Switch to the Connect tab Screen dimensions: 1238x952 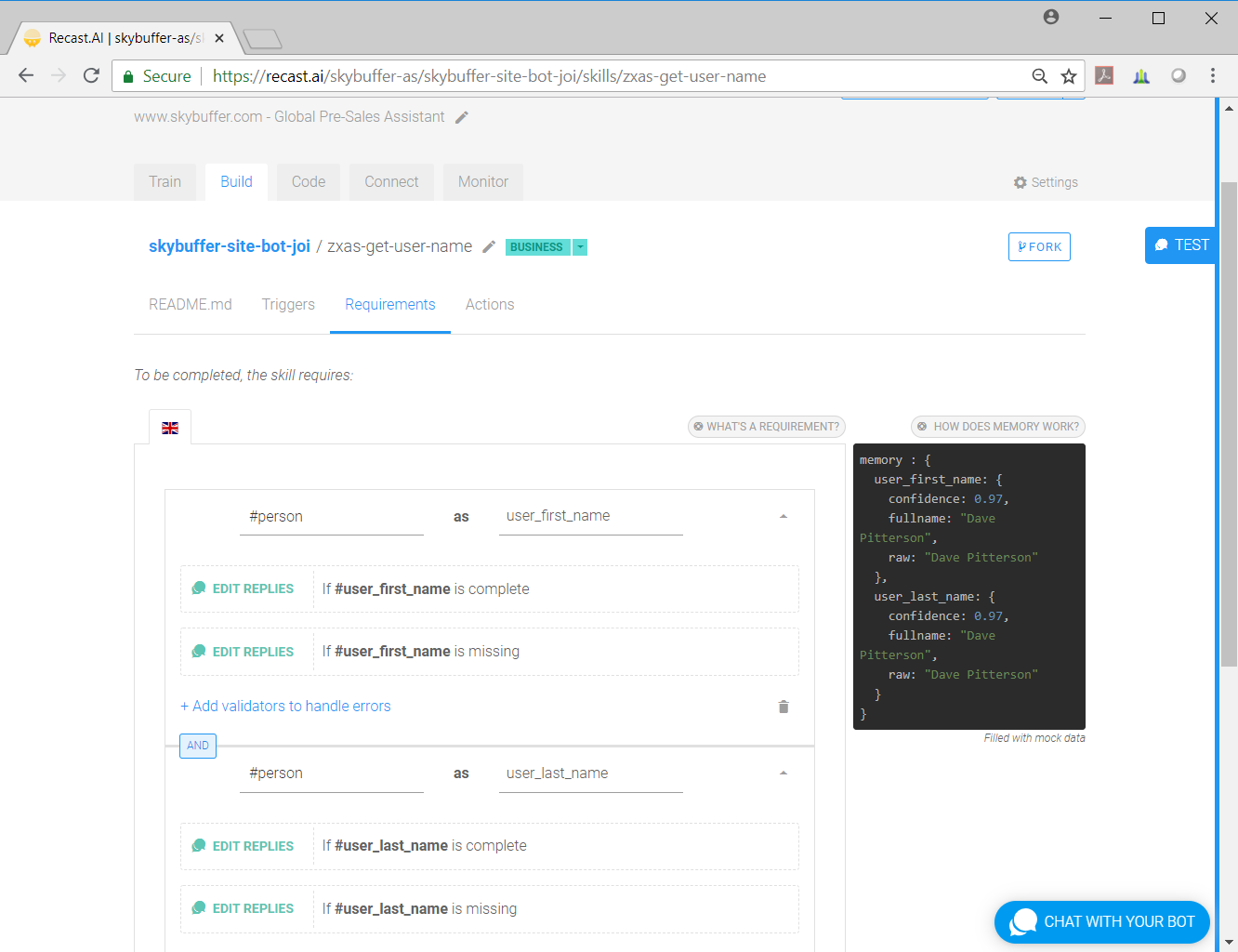(x=391, y=182)
